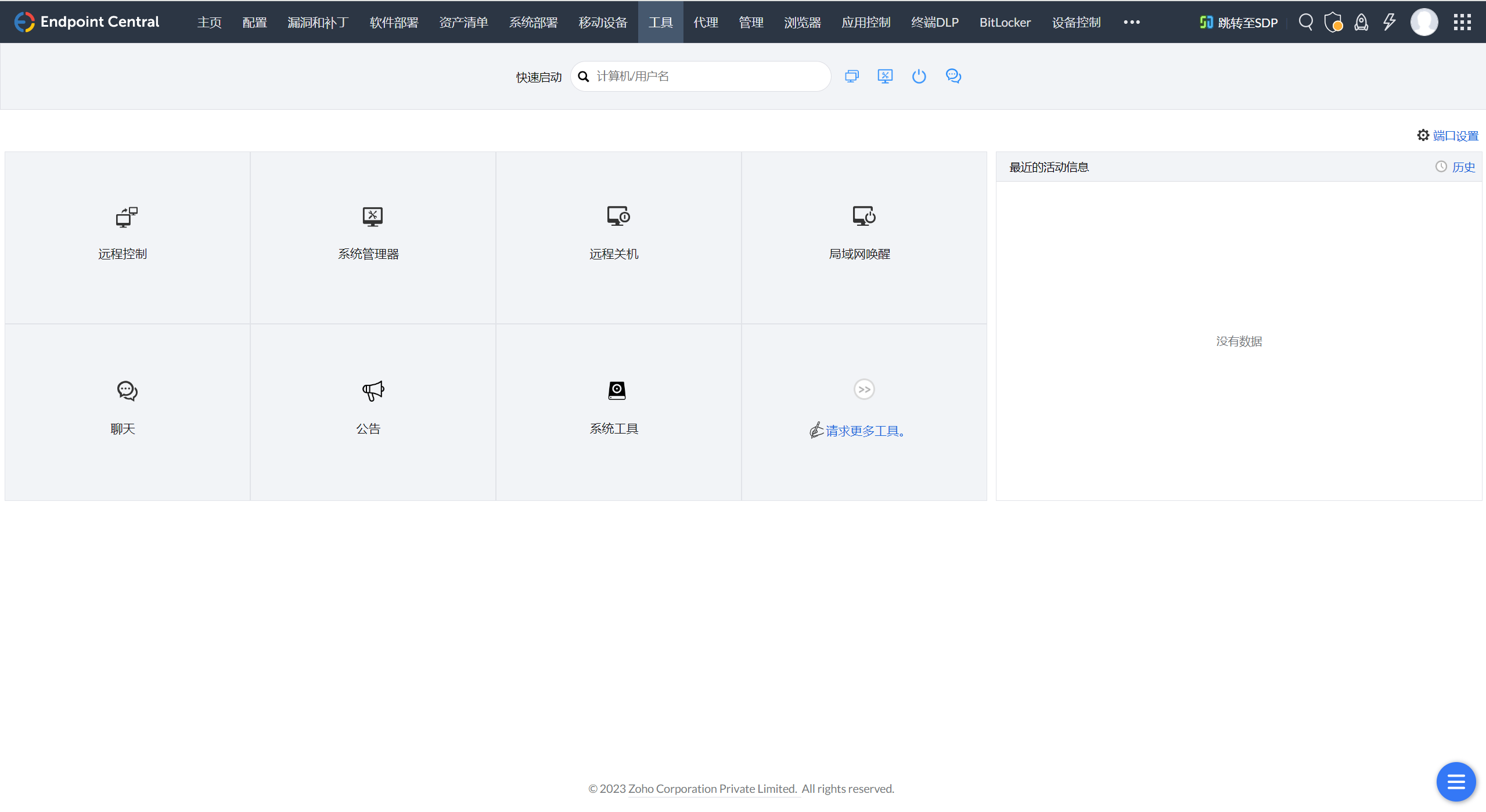The image size is (1486, 812).
Task: Open the notification bell icon
Action: 1361,21
